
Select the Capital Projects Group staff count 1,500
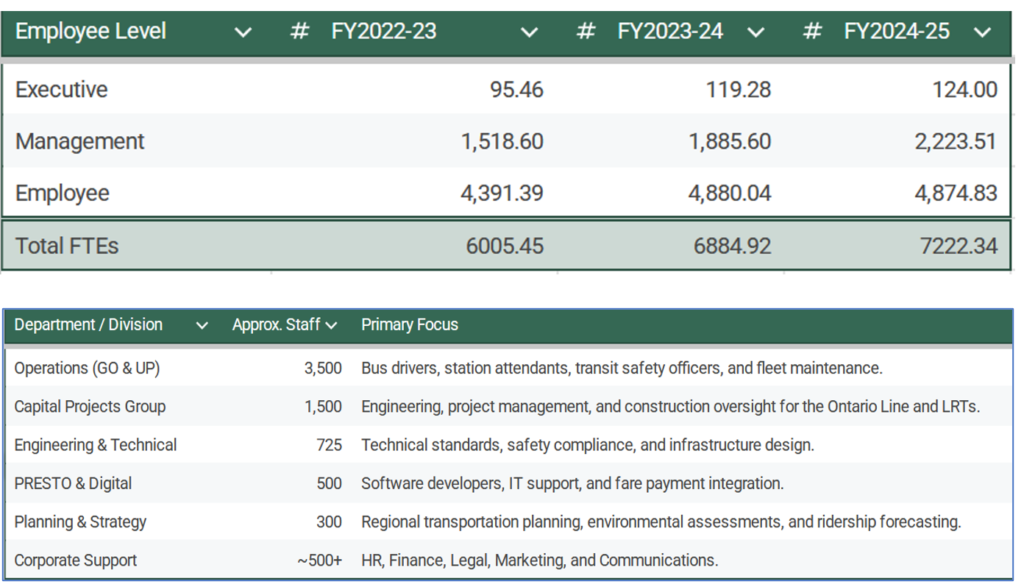click(323, 407)
